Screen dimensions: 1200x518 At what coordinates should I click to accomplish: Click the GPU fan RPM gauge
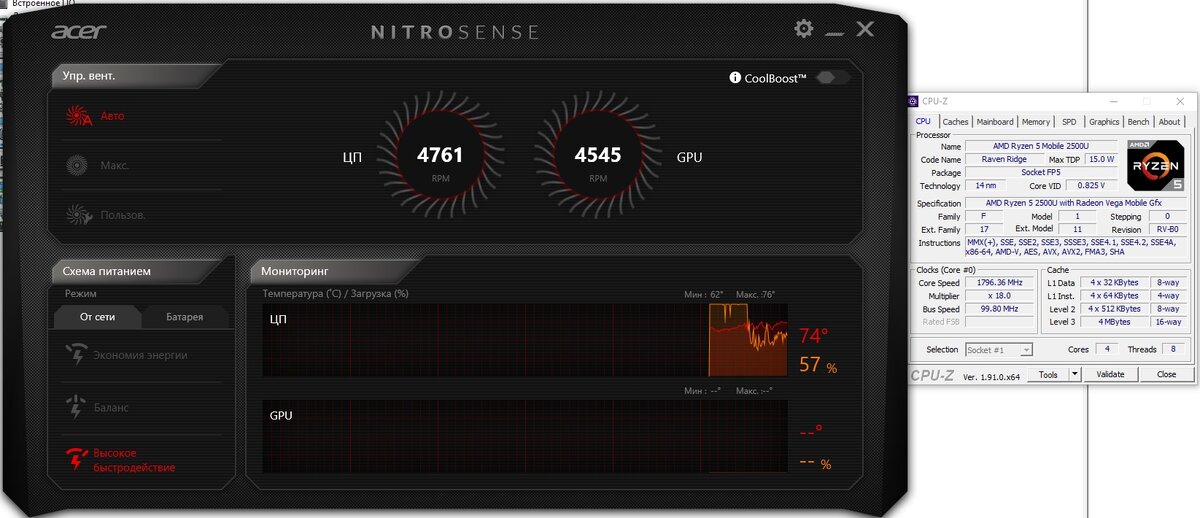pos(598,157)
